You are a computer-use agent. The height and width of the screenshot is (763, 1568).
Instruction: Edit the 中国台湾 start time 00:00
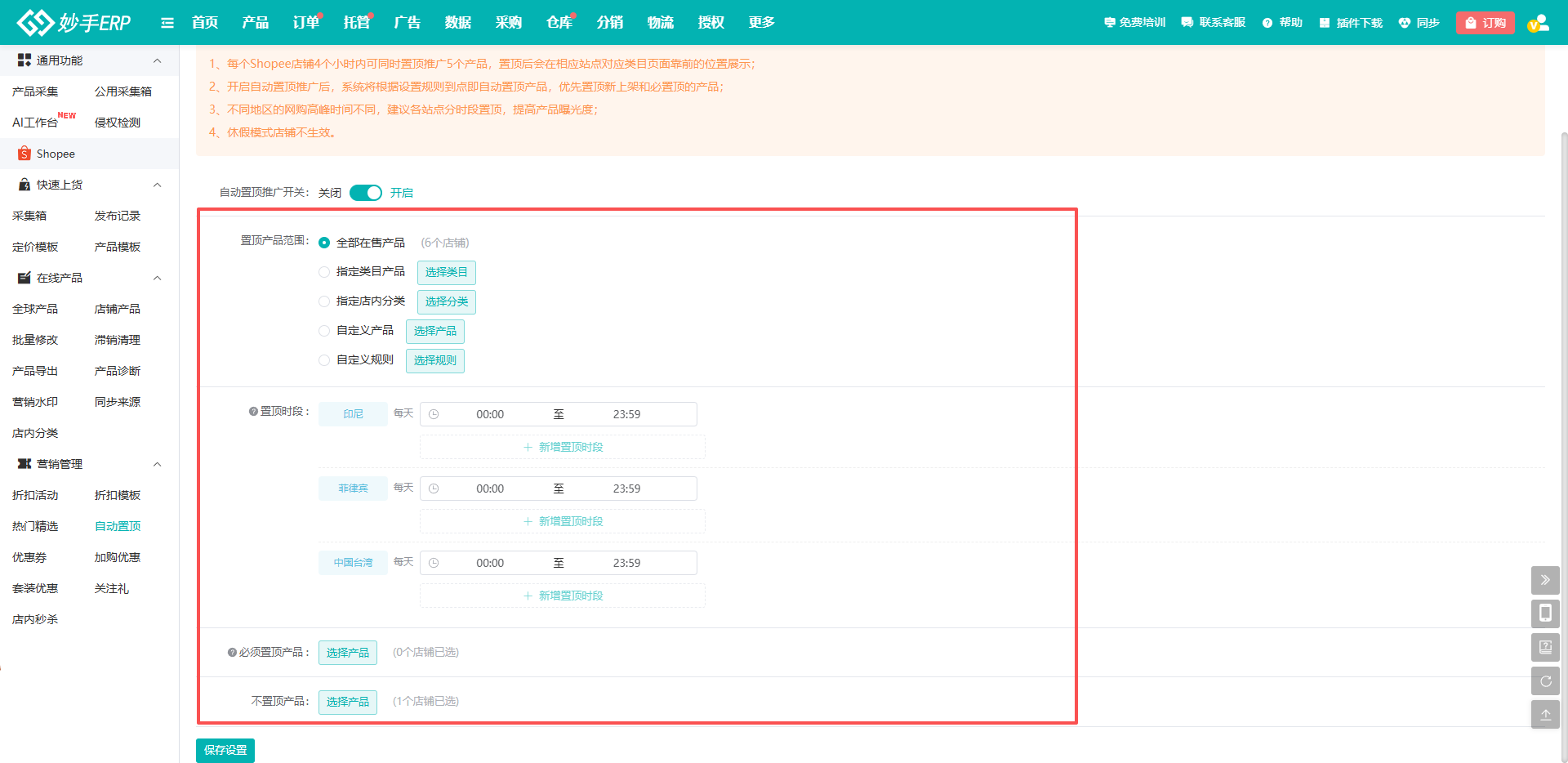(490, 563)
